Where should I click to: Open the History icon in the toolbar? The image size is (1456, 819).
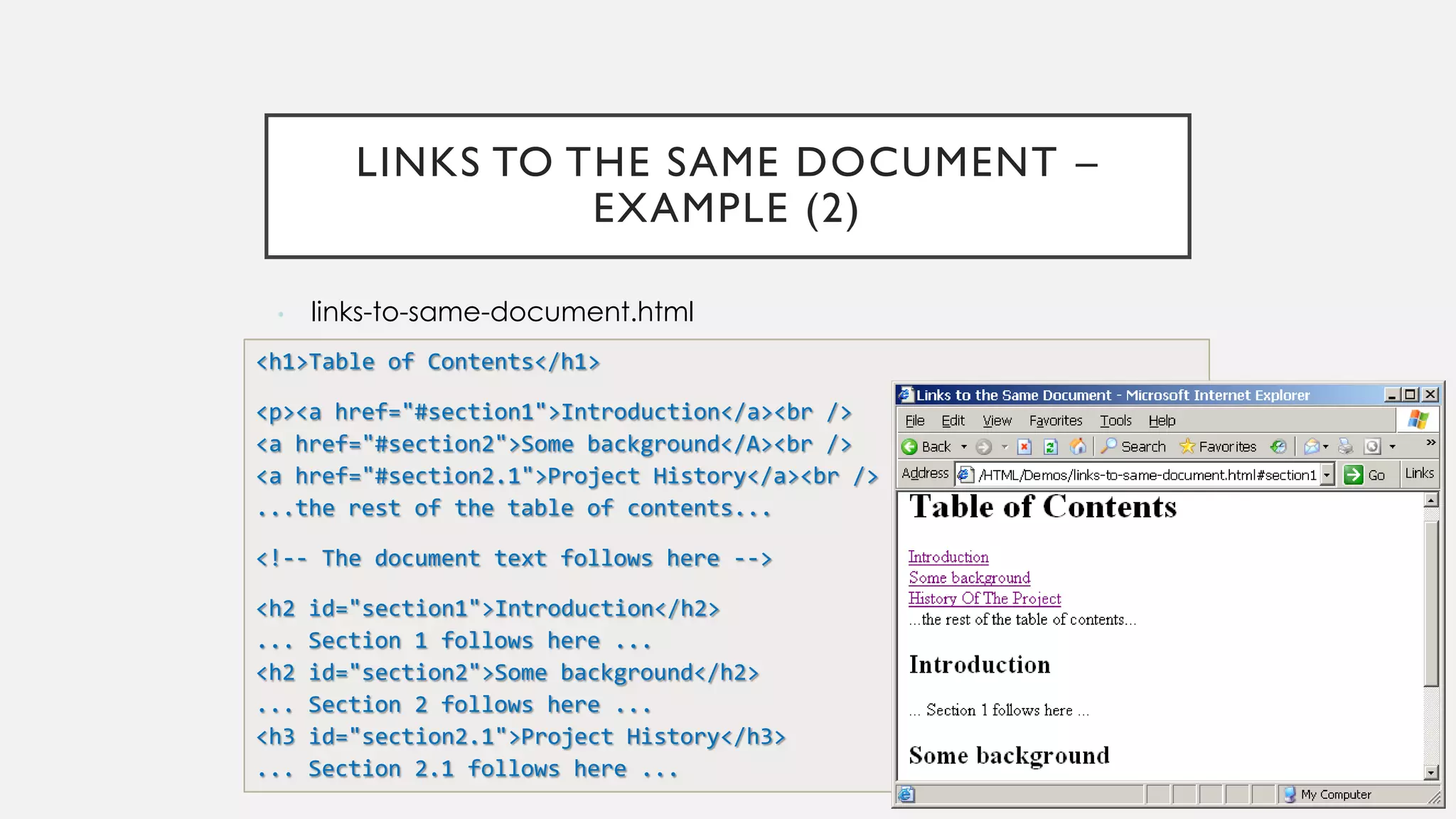pyautogui.click(x=1278, y=446)
